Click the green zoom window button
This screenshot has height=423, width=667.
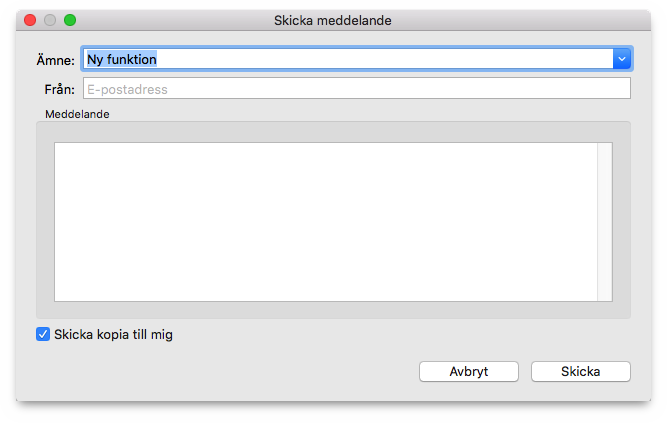point(70,20)
